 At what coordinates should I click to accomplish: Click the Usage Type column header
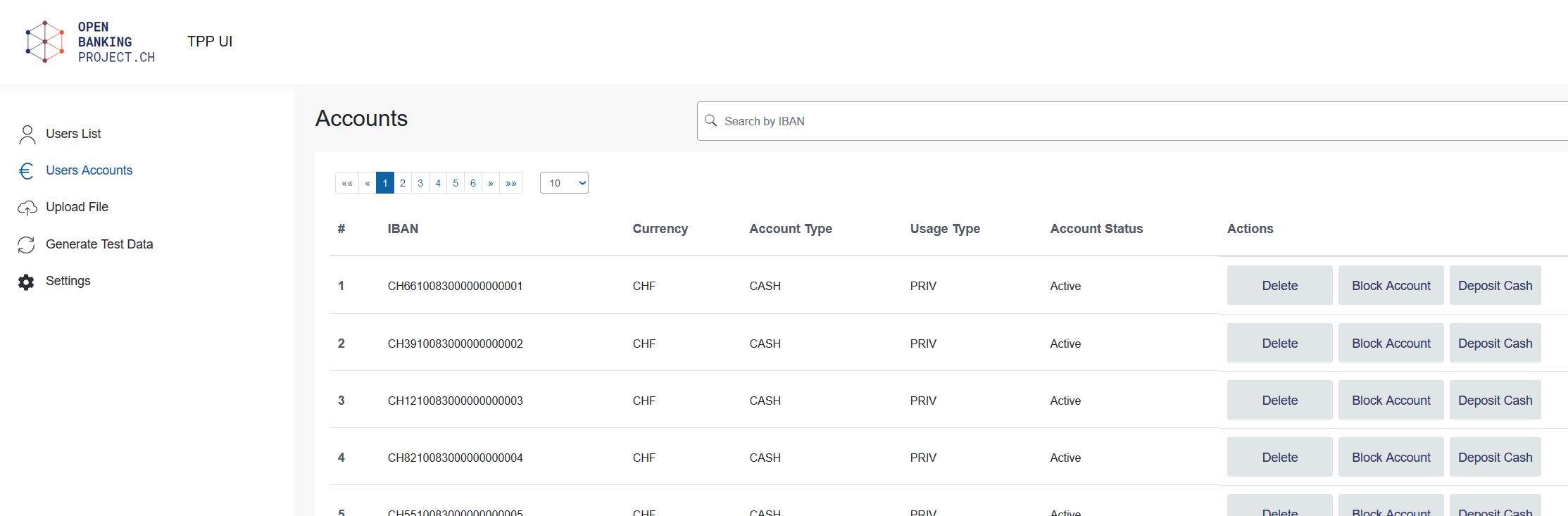[945, 229]
